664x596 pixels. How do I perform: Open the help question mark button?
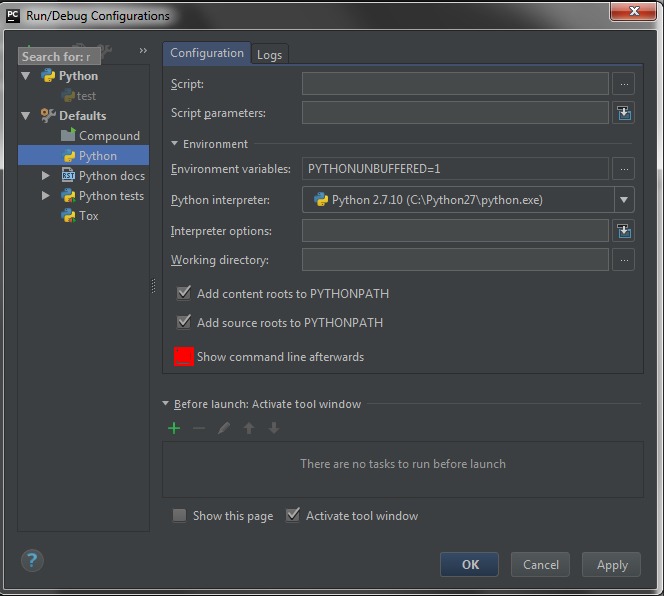point(32,560)
